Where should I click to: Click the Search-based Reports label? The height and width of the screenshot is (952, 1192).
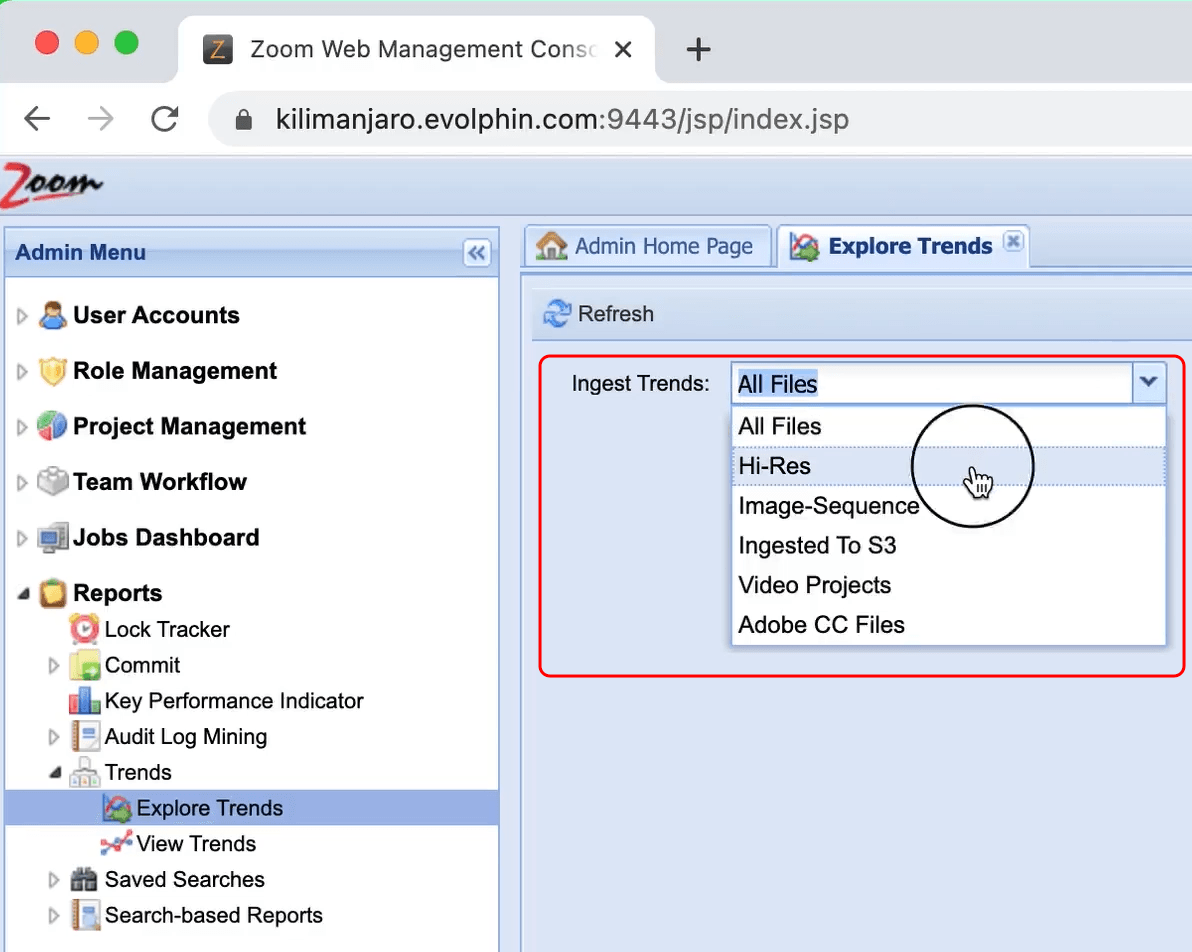pos(214,915)
